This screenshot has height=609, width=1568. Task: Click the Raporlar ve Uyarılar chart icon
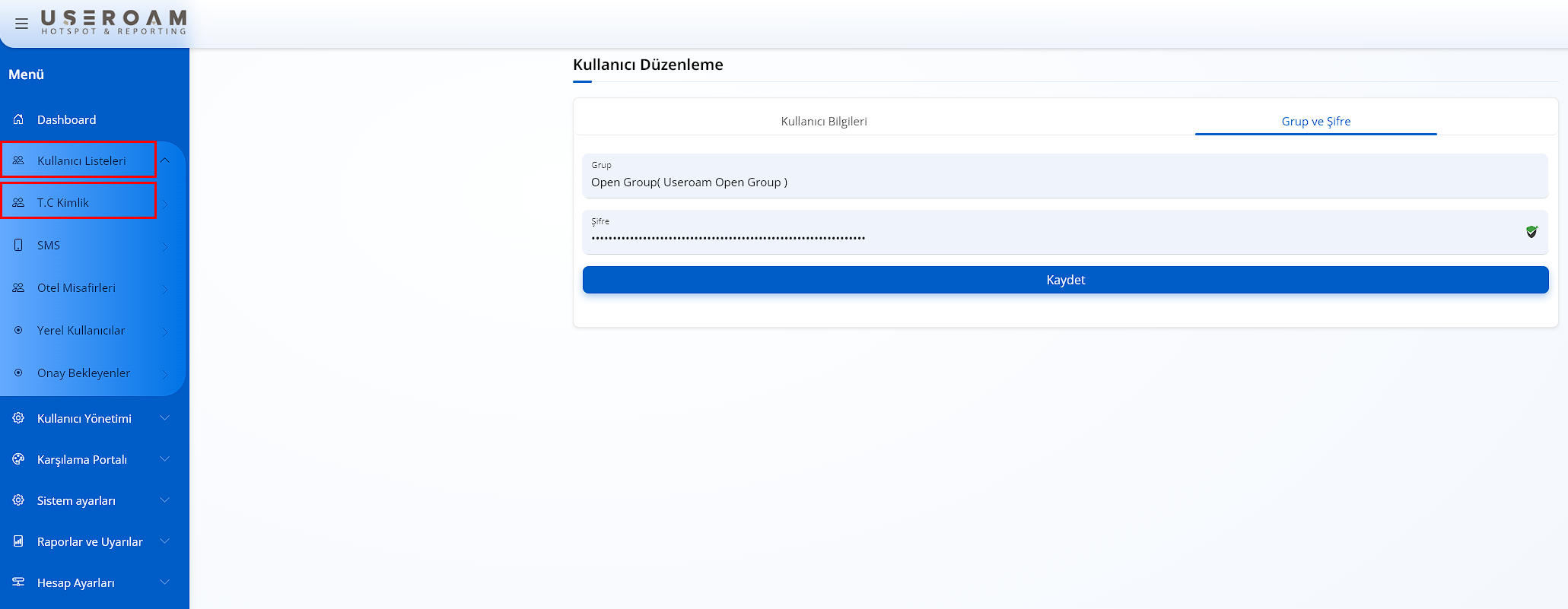click(x=18, y=541)
